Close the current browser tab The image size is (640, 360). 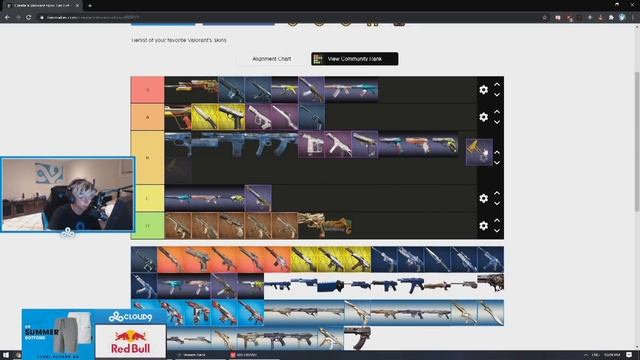[77, 6]
